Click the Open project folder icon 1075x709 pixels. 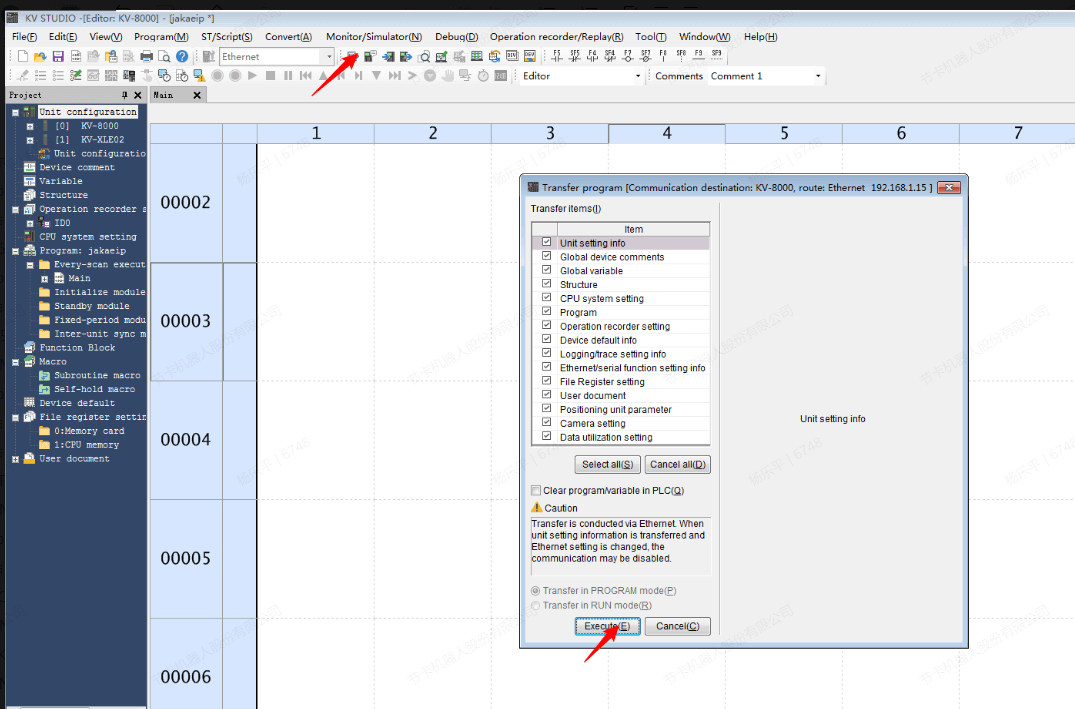40,57
